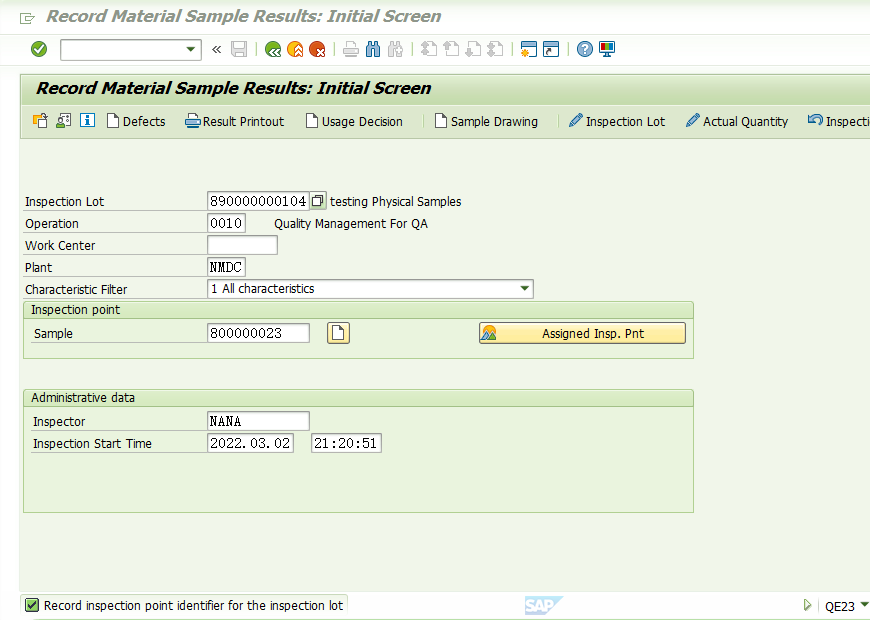Screen dimensions: 870x620
Task: Click Assigned Insp. Pnt button
Action: pyautogui.click(x=583, y=333)
